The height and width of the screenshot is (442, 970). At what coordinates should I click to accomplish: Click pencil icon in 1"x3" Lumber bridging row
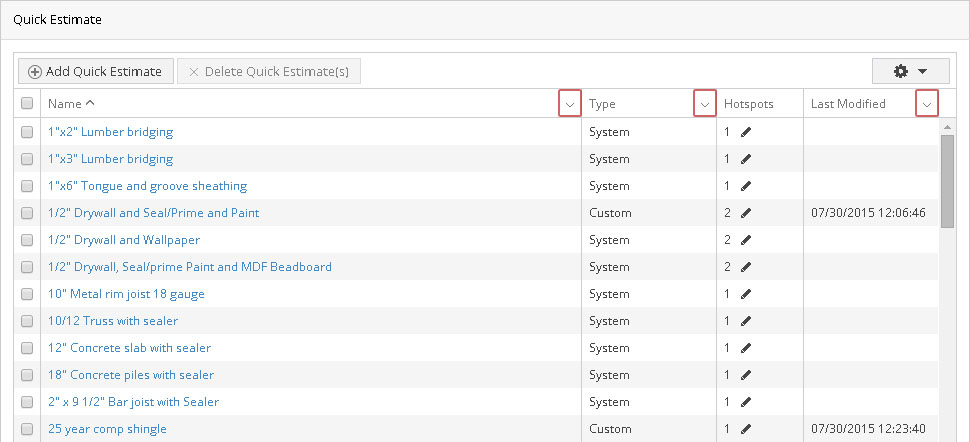click(x=746, y=159)
